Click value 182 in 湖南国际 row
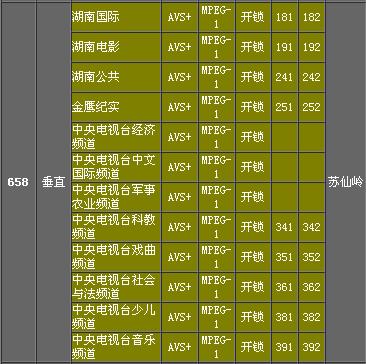The image size is (366, 364). coord(311,17)
